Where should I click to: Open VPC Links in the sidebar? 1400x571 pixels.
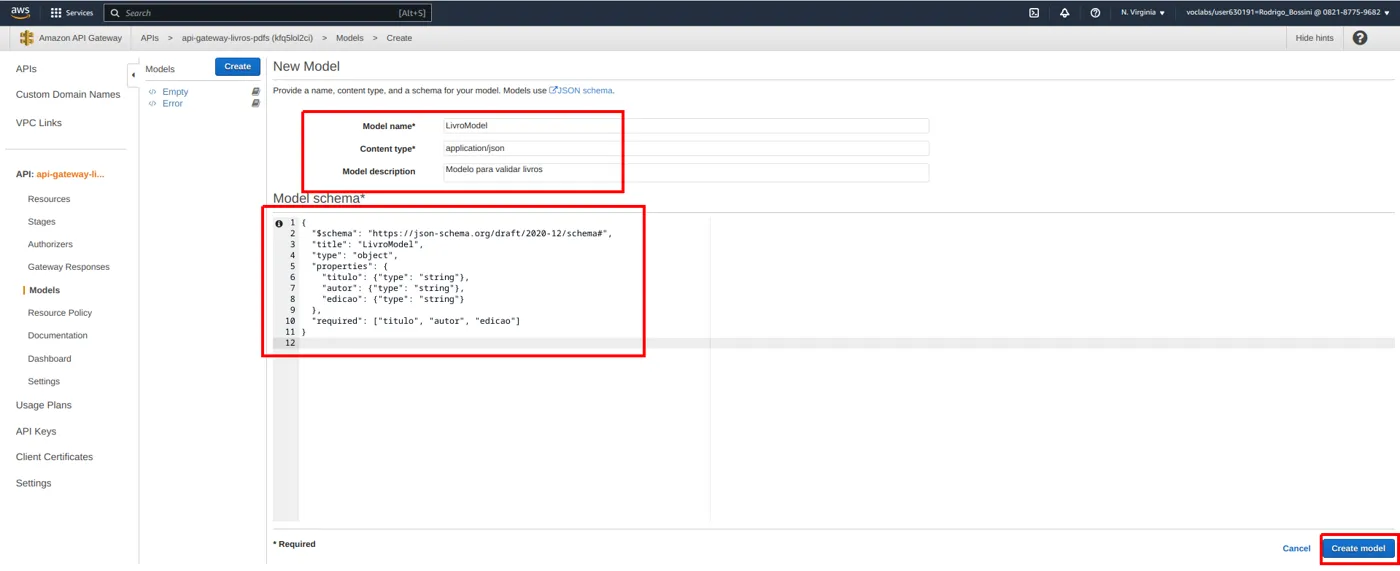point(39,123)
